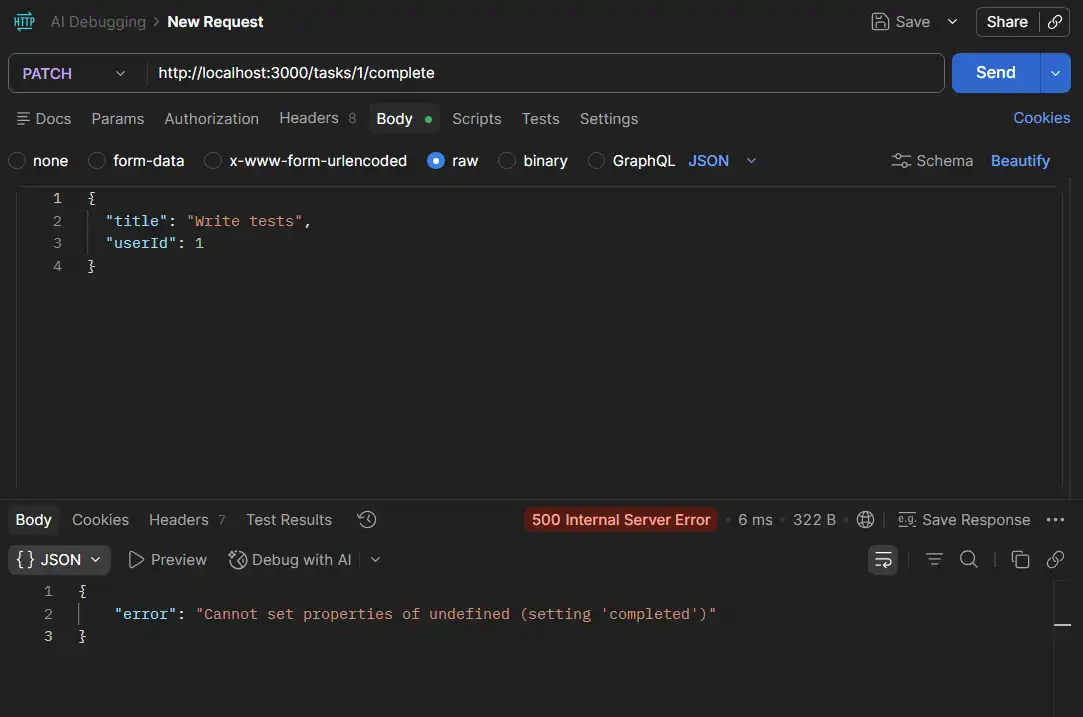
Task: Open more response actions via ellipsis icon
Action: [x=1056, y=519]
